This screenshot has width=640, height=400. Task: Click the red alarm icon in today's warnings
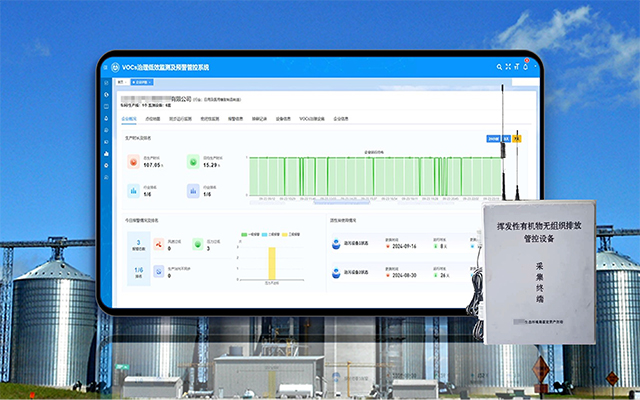(158, 244)
